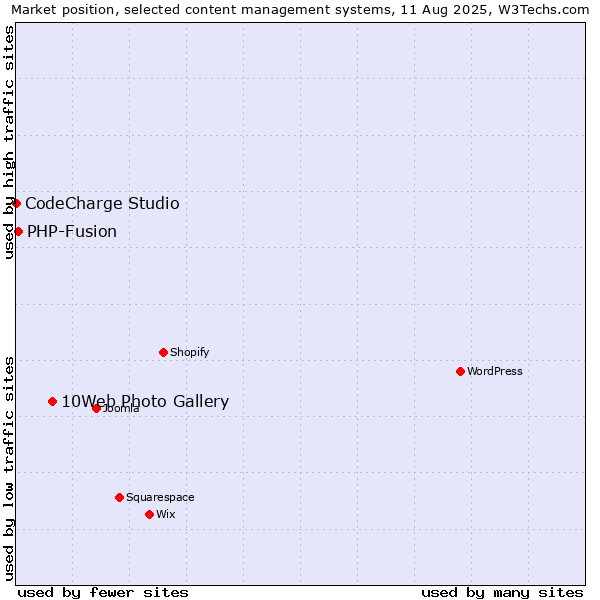Click the 'used by many sites' axis label
This screenshot has height=600, width=600.
[x=502, y=593]
